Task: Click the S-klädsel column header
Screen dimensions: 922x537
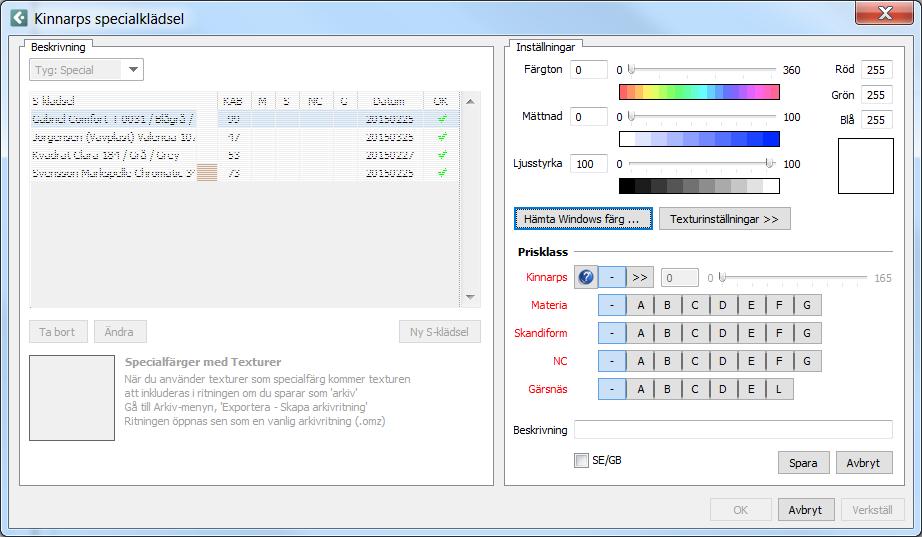Action: 123,101
